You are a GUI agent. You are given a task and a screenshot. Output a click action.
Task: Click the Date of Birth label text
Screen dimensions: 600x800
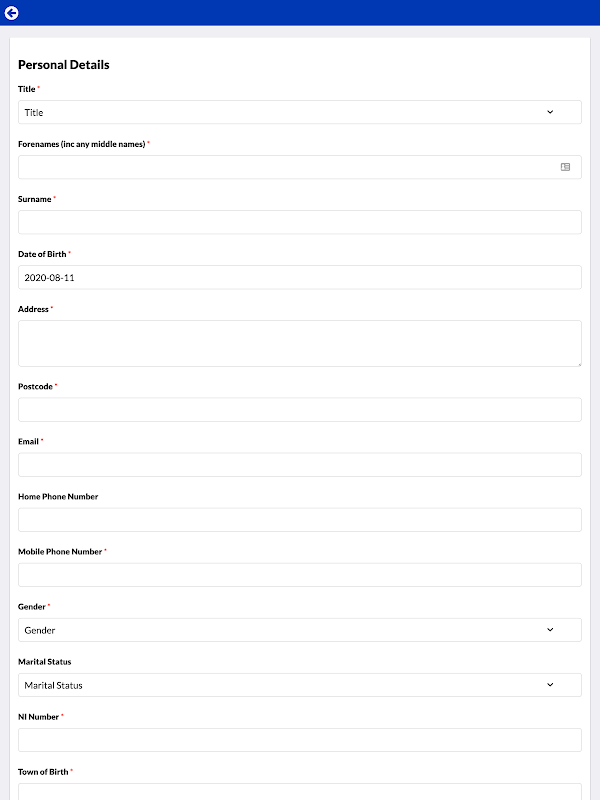point(42,254)
